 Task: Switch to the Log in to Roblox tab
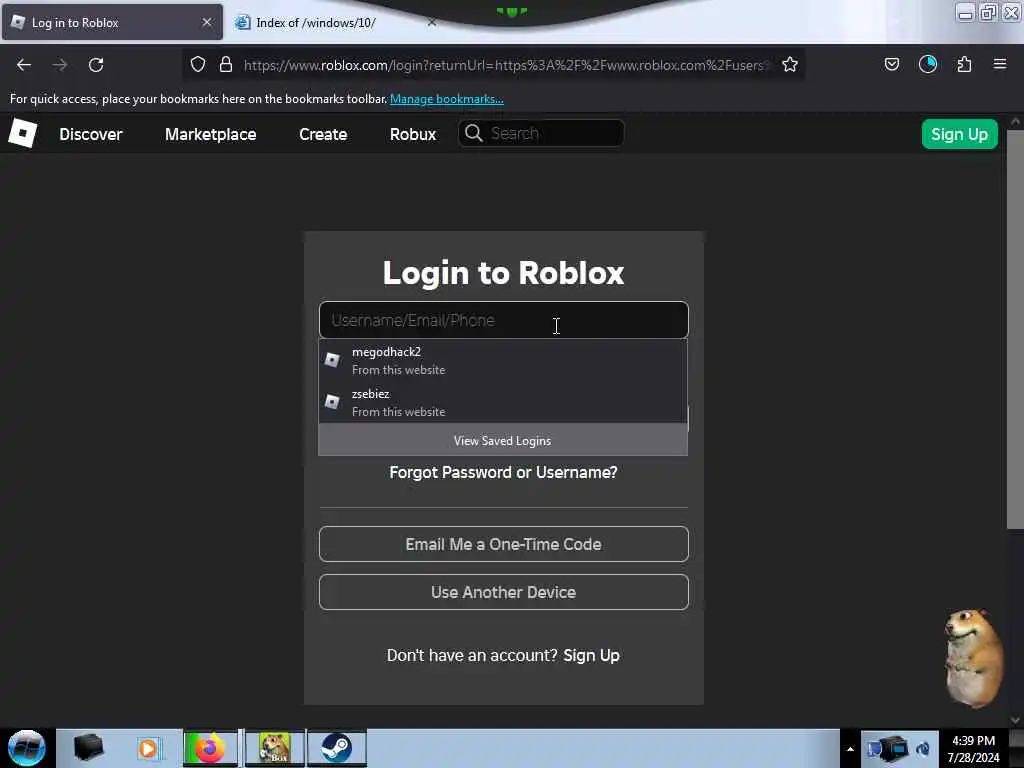[112, 22]
